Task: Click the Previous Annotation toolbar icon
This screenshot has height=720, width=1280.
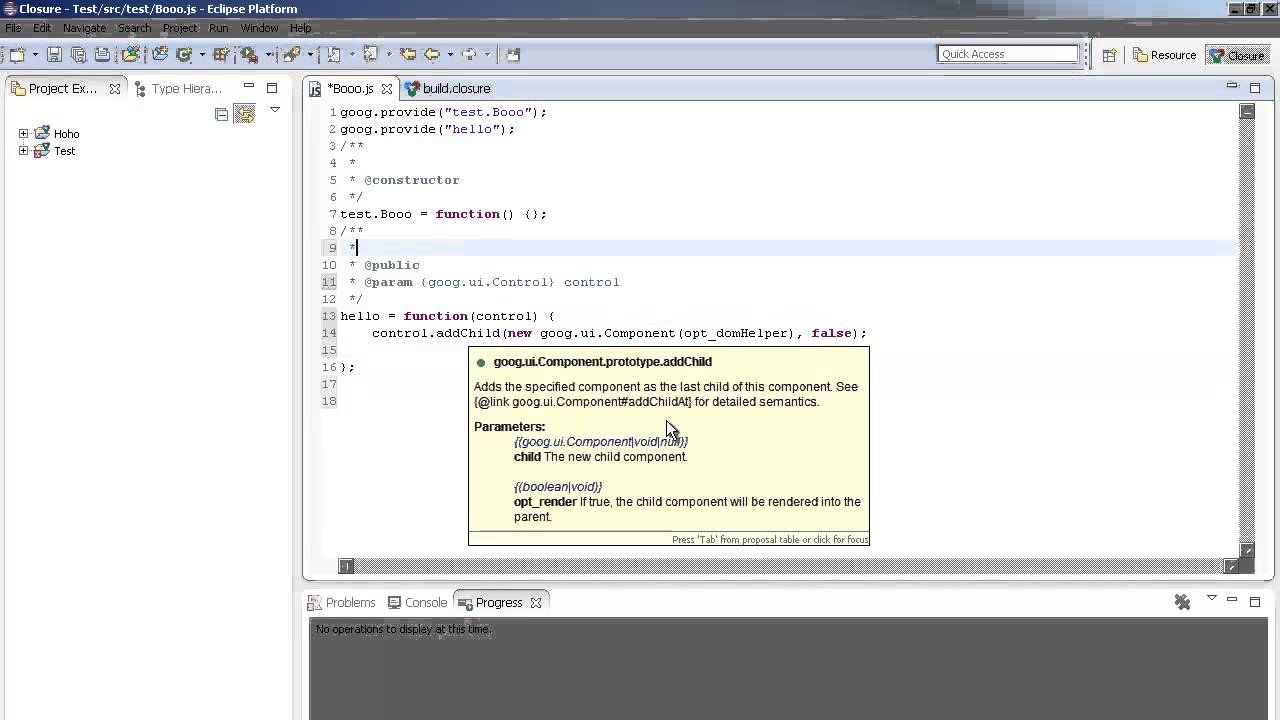Action: click(370, 55)
